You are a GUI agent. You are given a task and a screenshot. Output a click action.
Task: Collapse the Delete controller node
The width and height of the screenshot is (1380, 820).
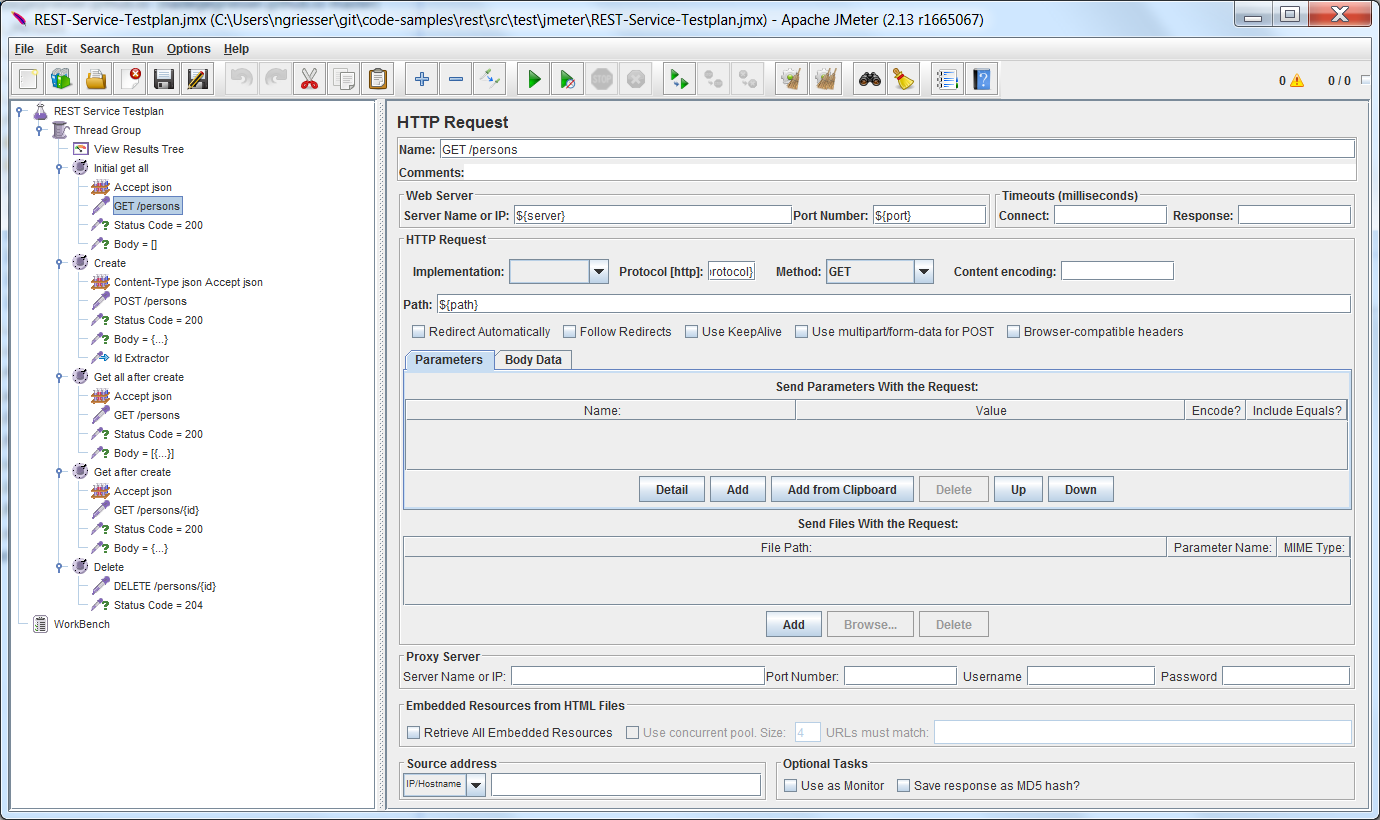pos(59,567)
